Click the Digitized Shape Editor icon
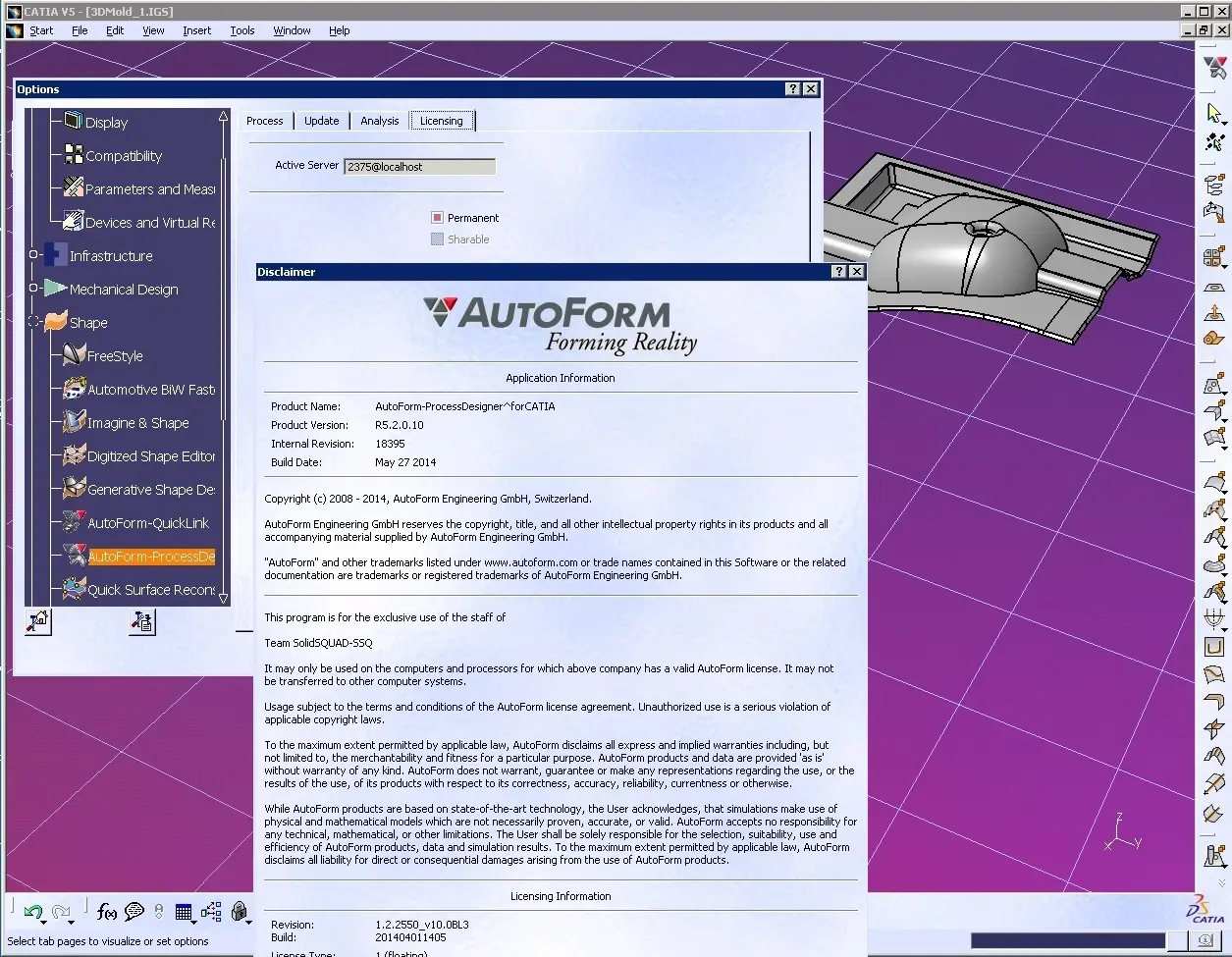Image resolution: width=1232 pixels, height=957 pixels. [74, 454]
